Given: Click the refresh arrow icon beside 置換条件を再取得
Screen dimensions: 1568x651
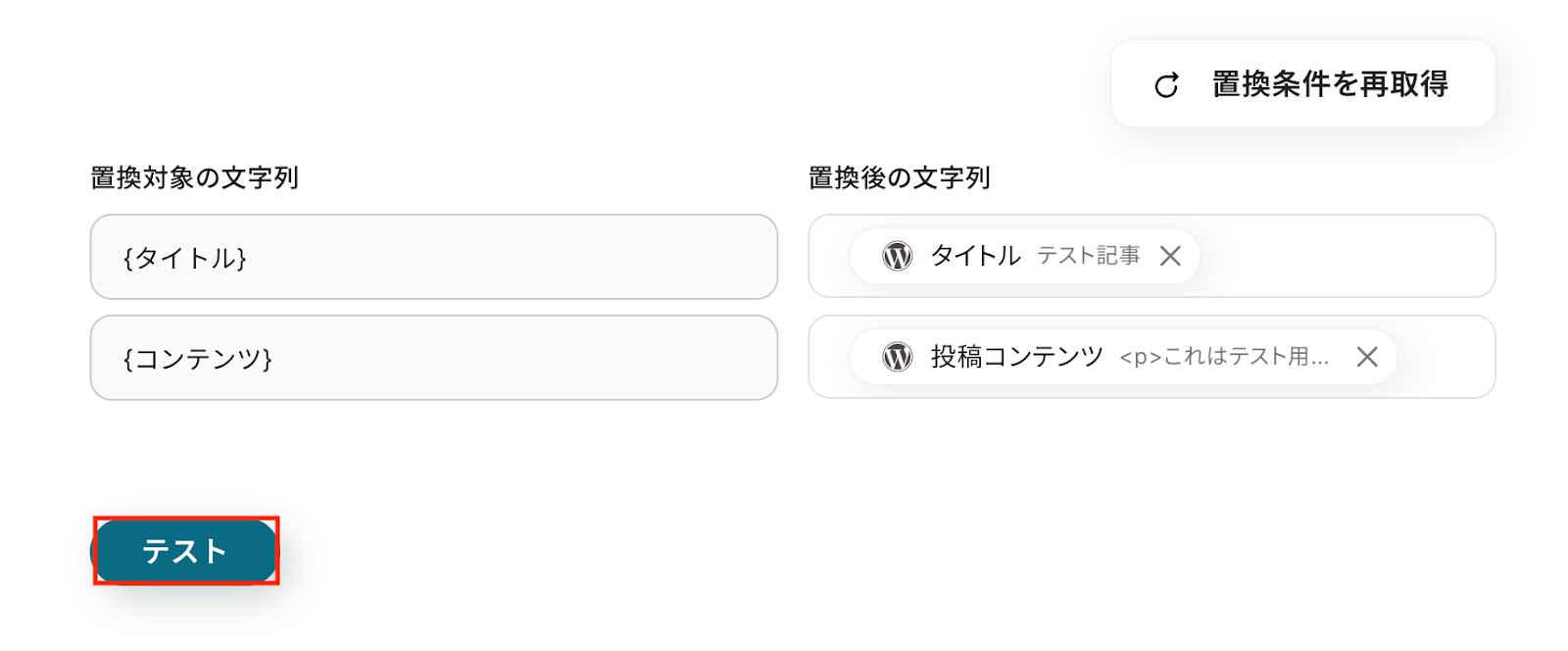Looking at the screenshot, I should click(x=1166, y=85).
